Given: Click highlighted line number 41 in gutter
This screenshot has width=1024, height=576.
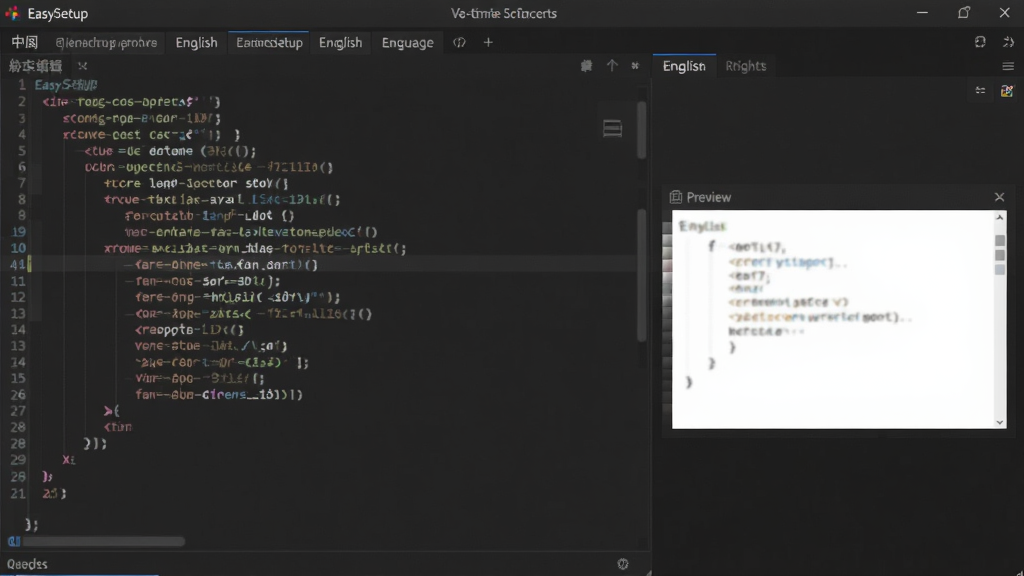Looking at the screenshot, I should click(x=18, y=264).
